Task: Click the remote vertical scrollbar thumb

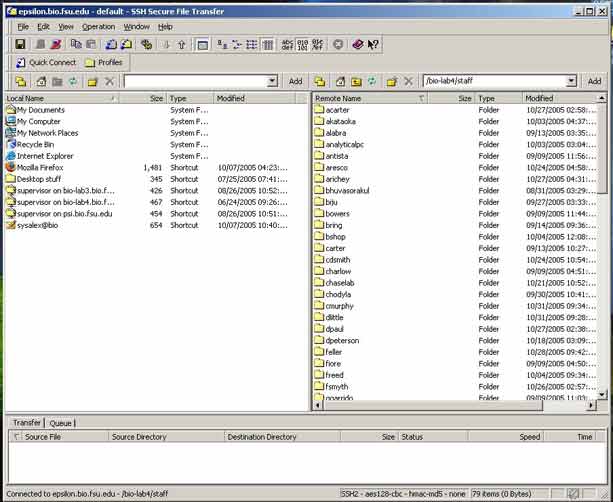Action: (x=602, y=149)
